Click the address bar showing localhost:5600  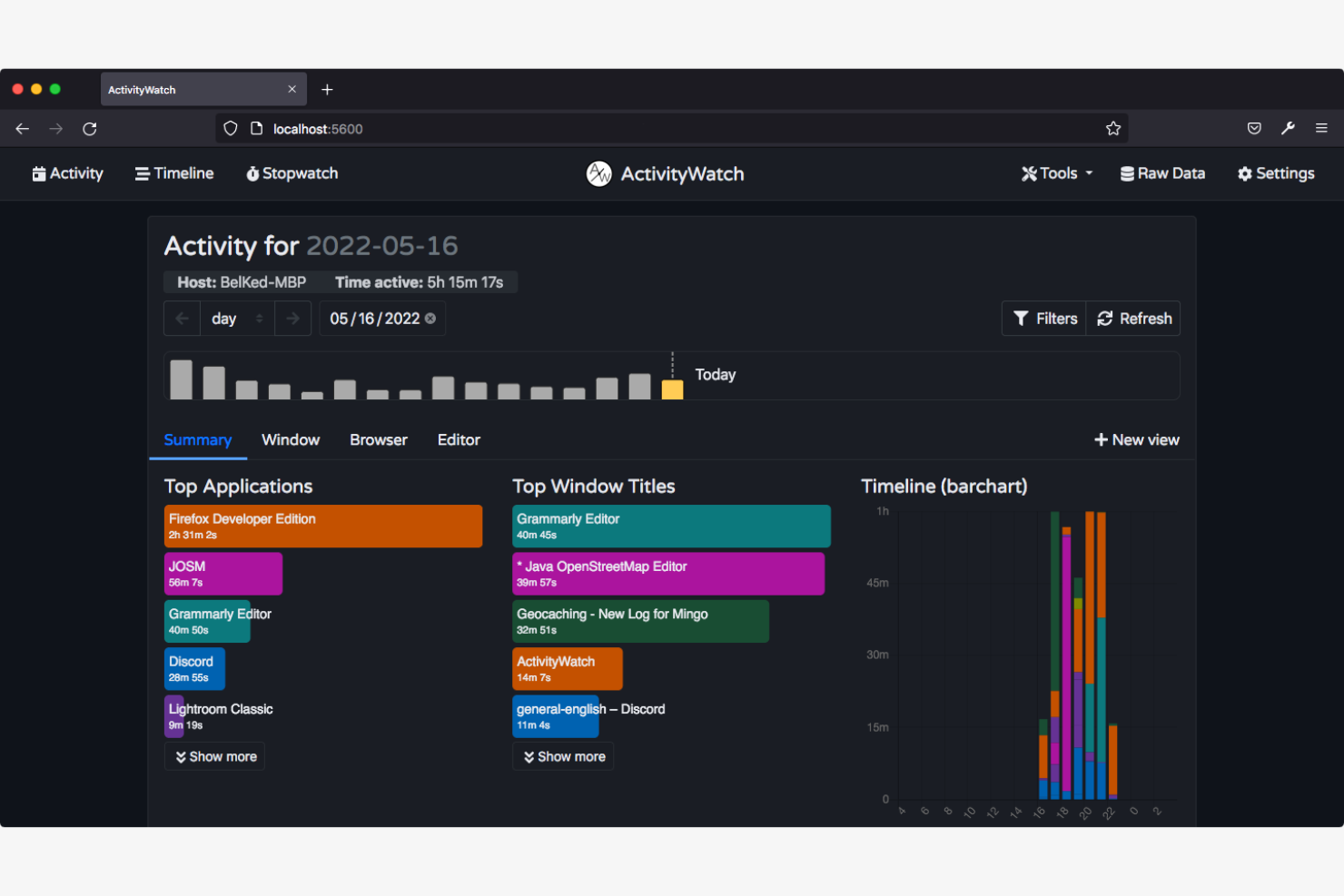[672, 129]
